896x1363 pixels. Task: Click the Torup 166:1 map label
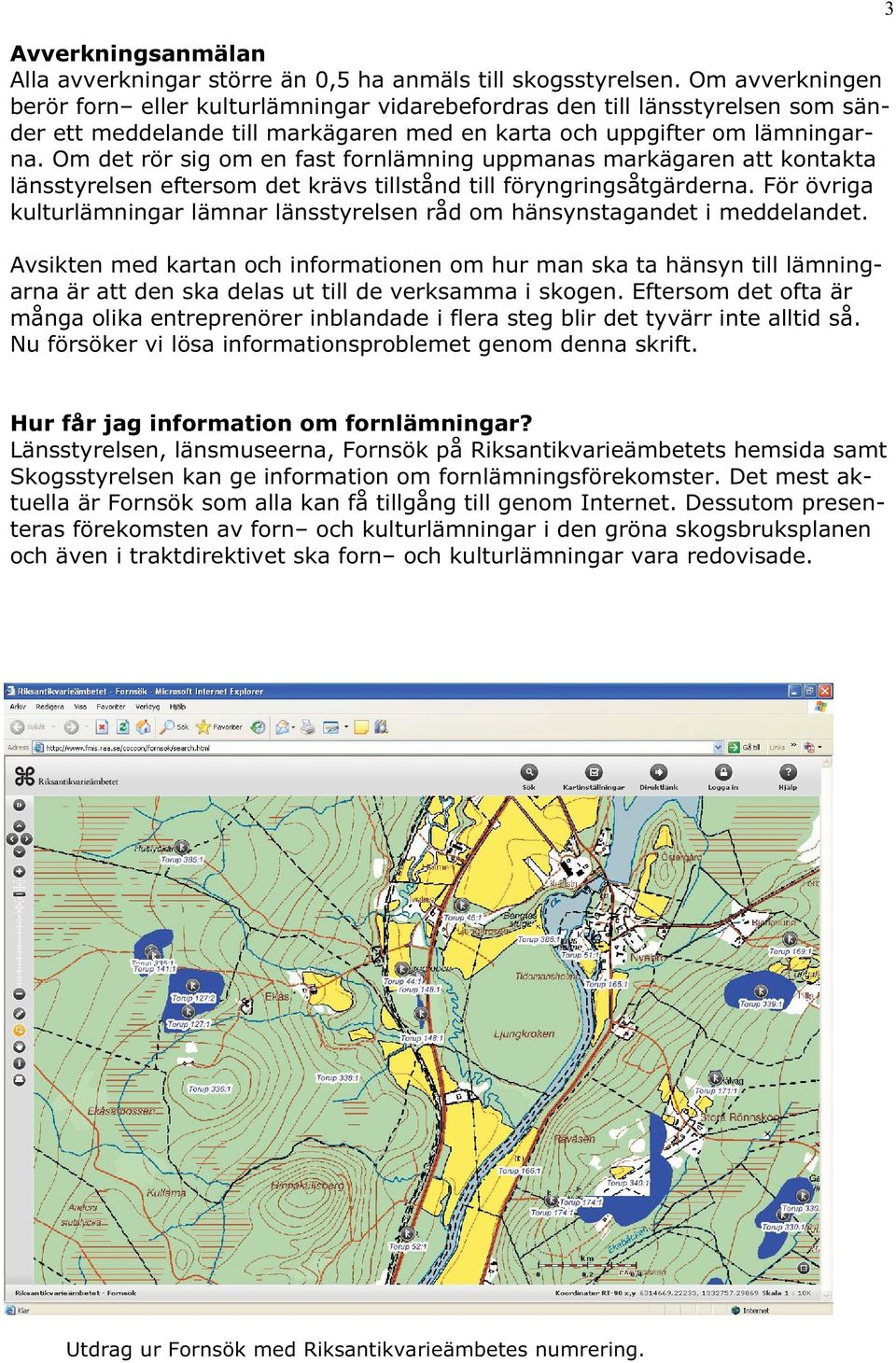(519, 1170)
